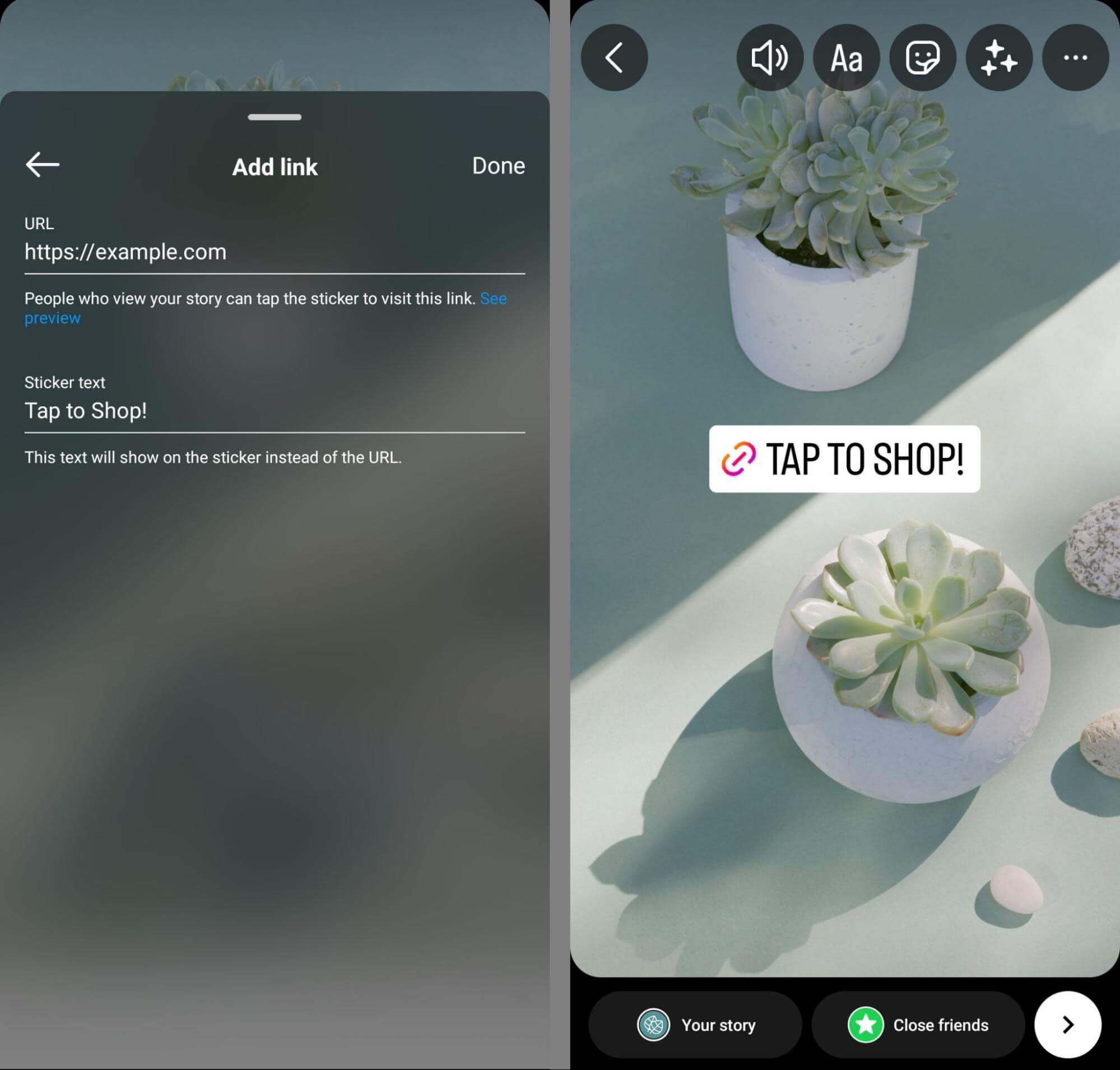The width and height of the screenshot is (1120, 1070).
Task: Click the URL input field
Action: pyautogui.click(x=275, y=252)
